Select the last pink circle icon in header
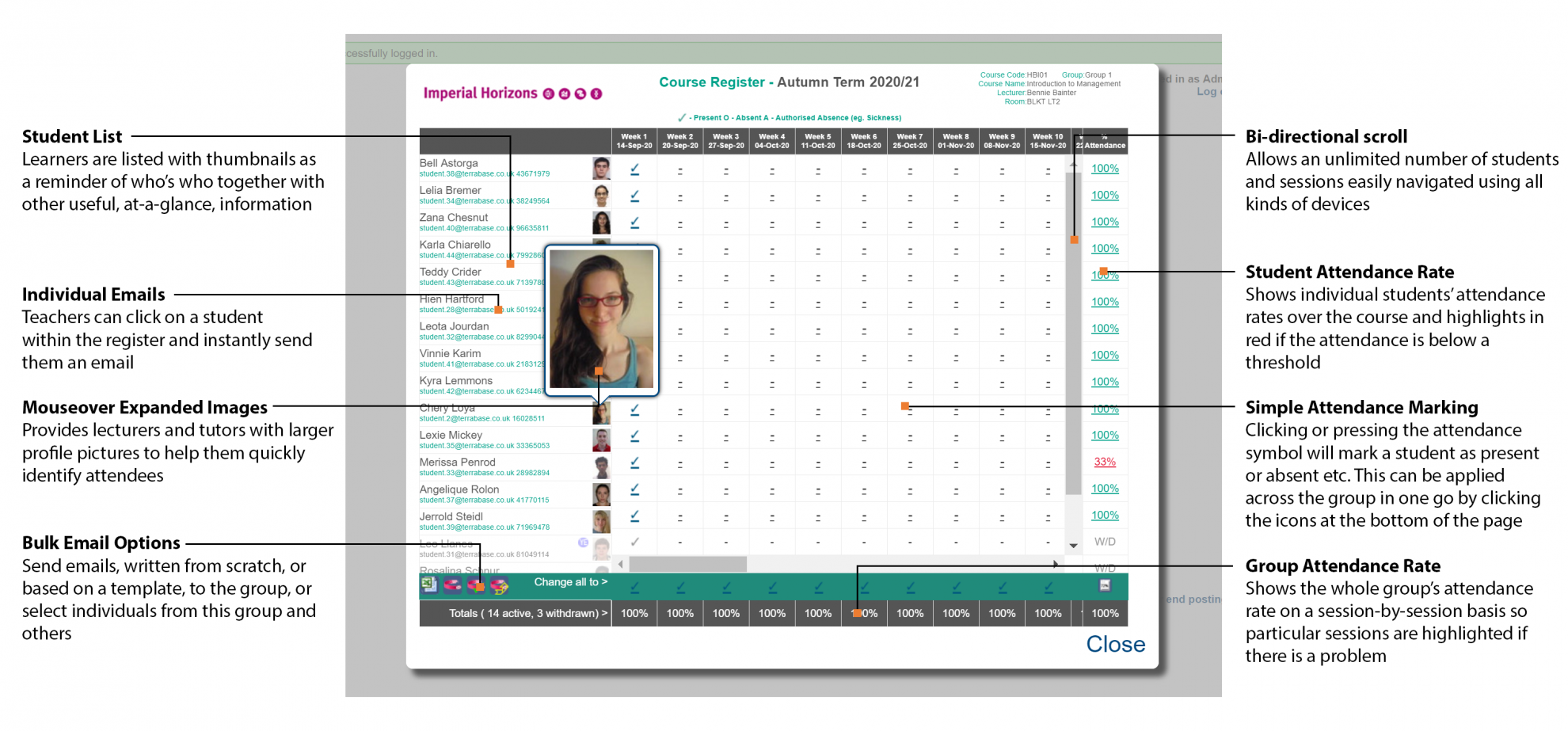Image resolution: width=1568 pixels, height=731 pixels. pos(596,93)
